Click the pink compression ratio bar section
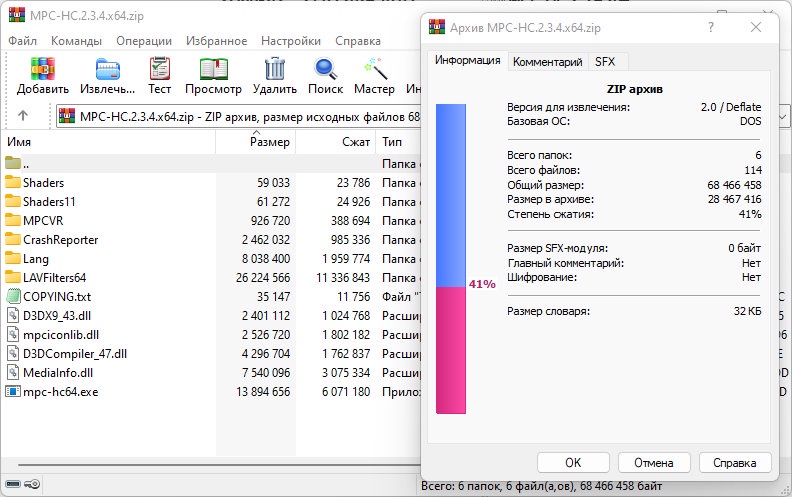The height and width of the screenshot is (497, 792). [451, 350]
